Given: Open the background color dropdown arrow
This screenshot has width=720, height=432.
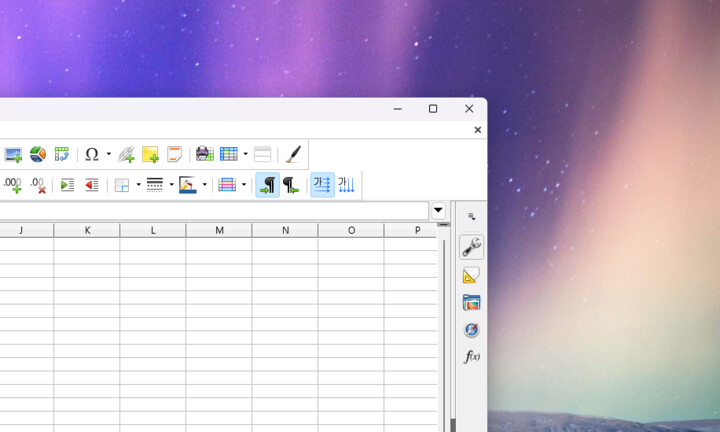Looking at the screenshot, I should pyautogui.click(x=204, y=185).
